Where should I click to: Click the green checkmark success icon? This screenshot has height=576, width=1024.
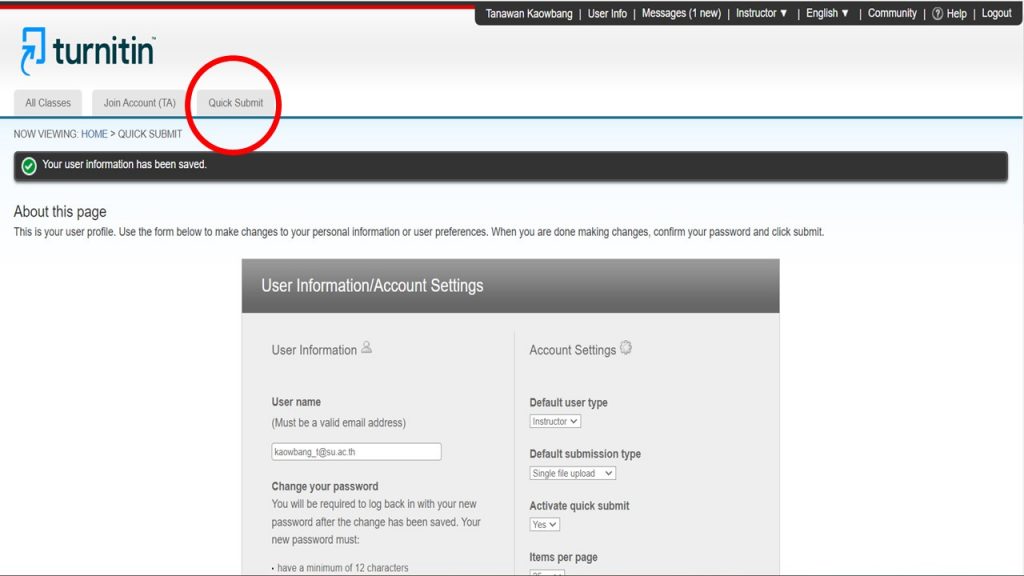pos(29,166)
